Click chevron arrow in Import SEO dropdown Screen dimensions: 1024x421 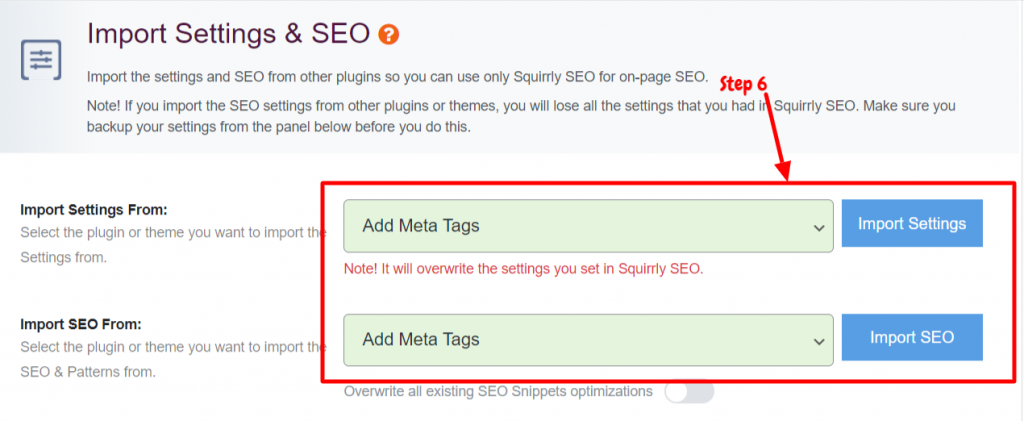point(818,341)
